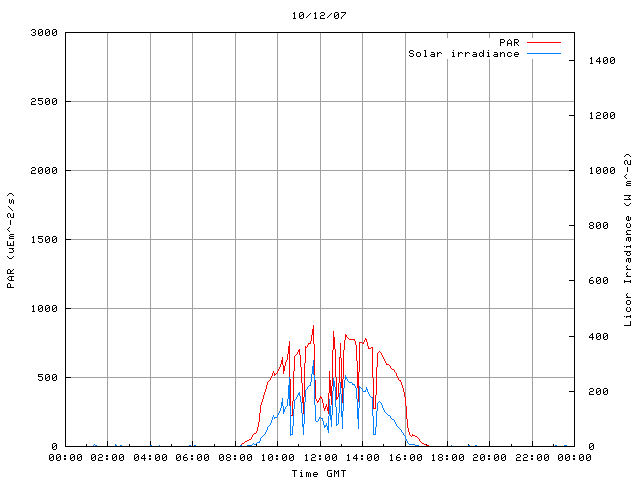Click the time label 18:00

pos(447,458)
